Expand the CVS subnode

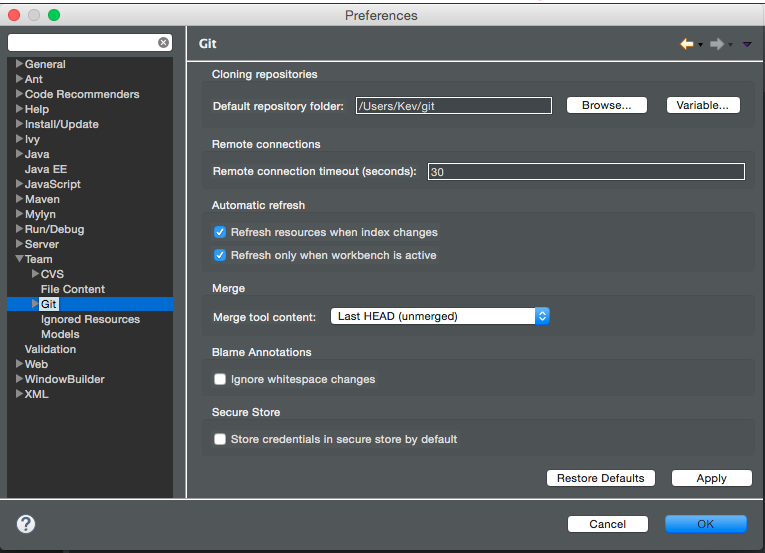(35, 274)
